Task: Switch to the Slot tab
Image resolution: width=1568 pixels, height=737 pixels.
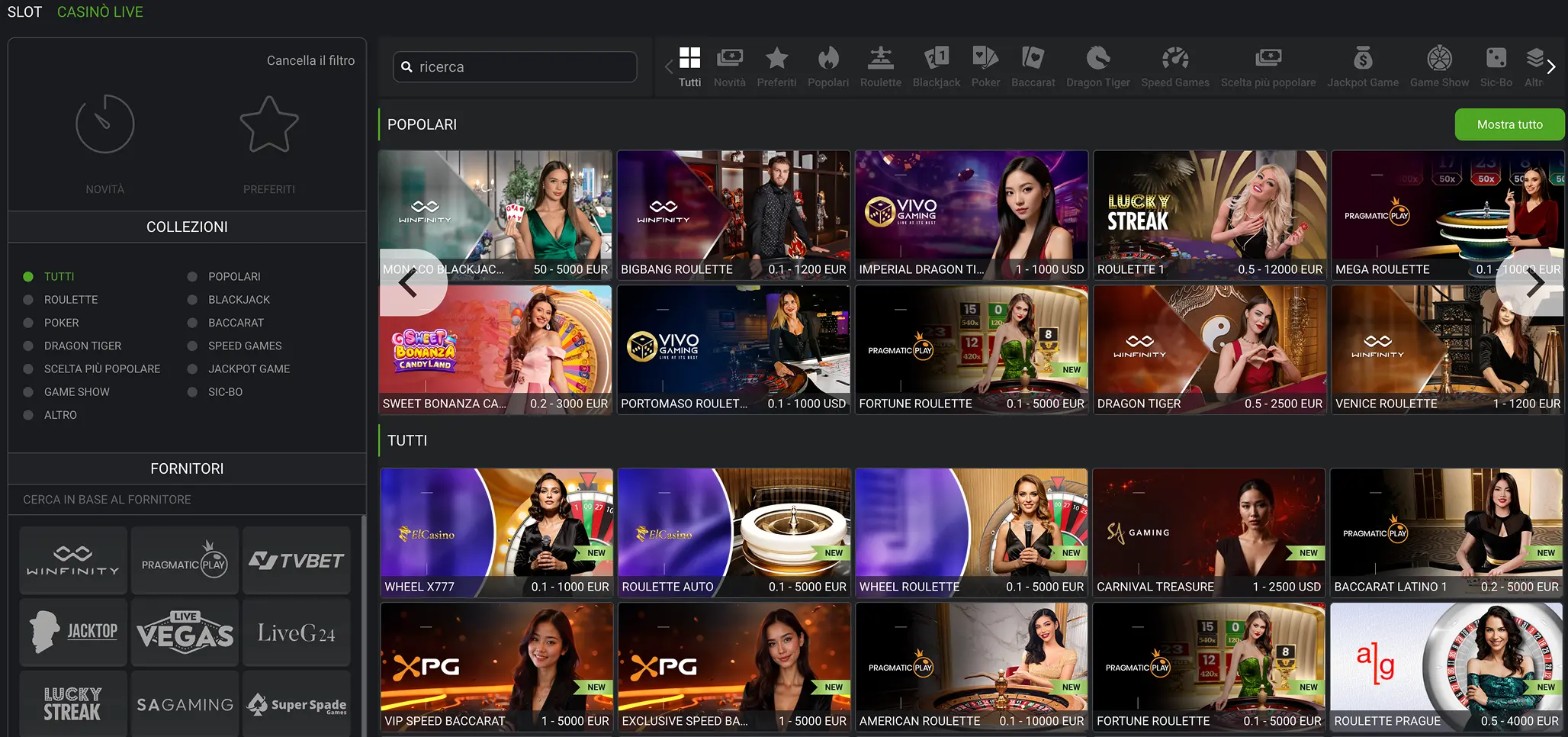Action: pos(24,12)
